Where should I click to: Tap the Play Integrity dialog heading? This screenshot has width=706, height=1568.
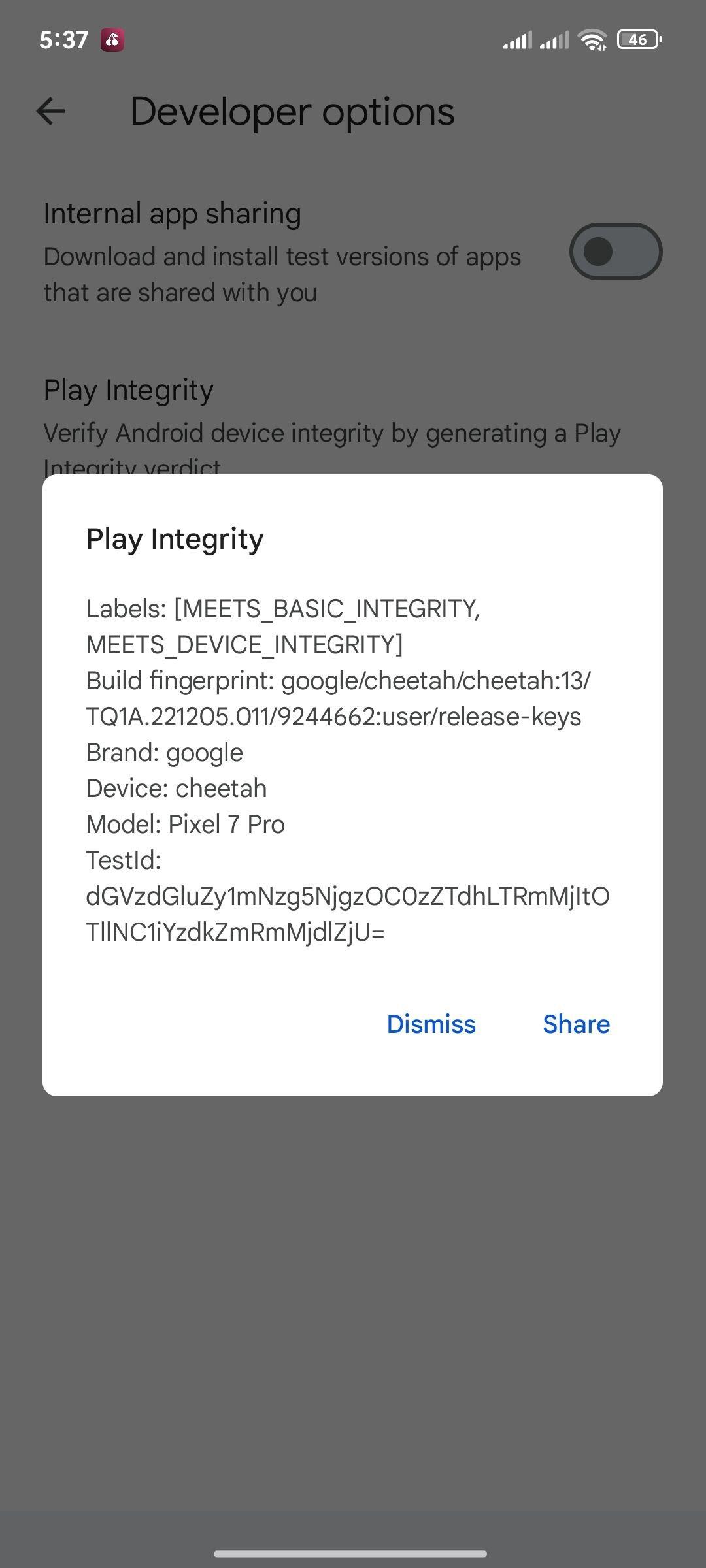coord(175,539)
